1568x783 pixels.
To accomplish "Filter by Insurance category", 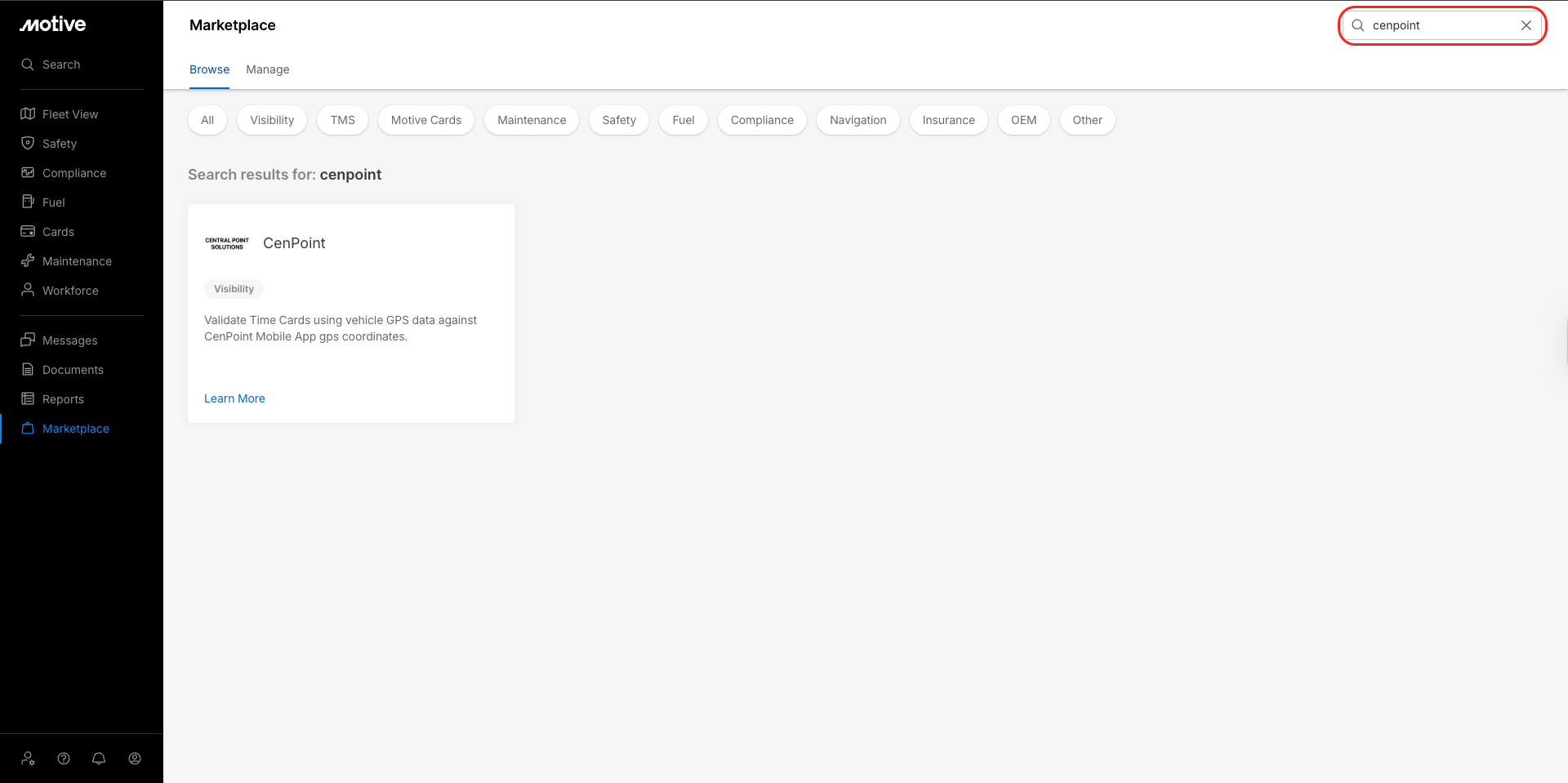I will pos(949,120).
